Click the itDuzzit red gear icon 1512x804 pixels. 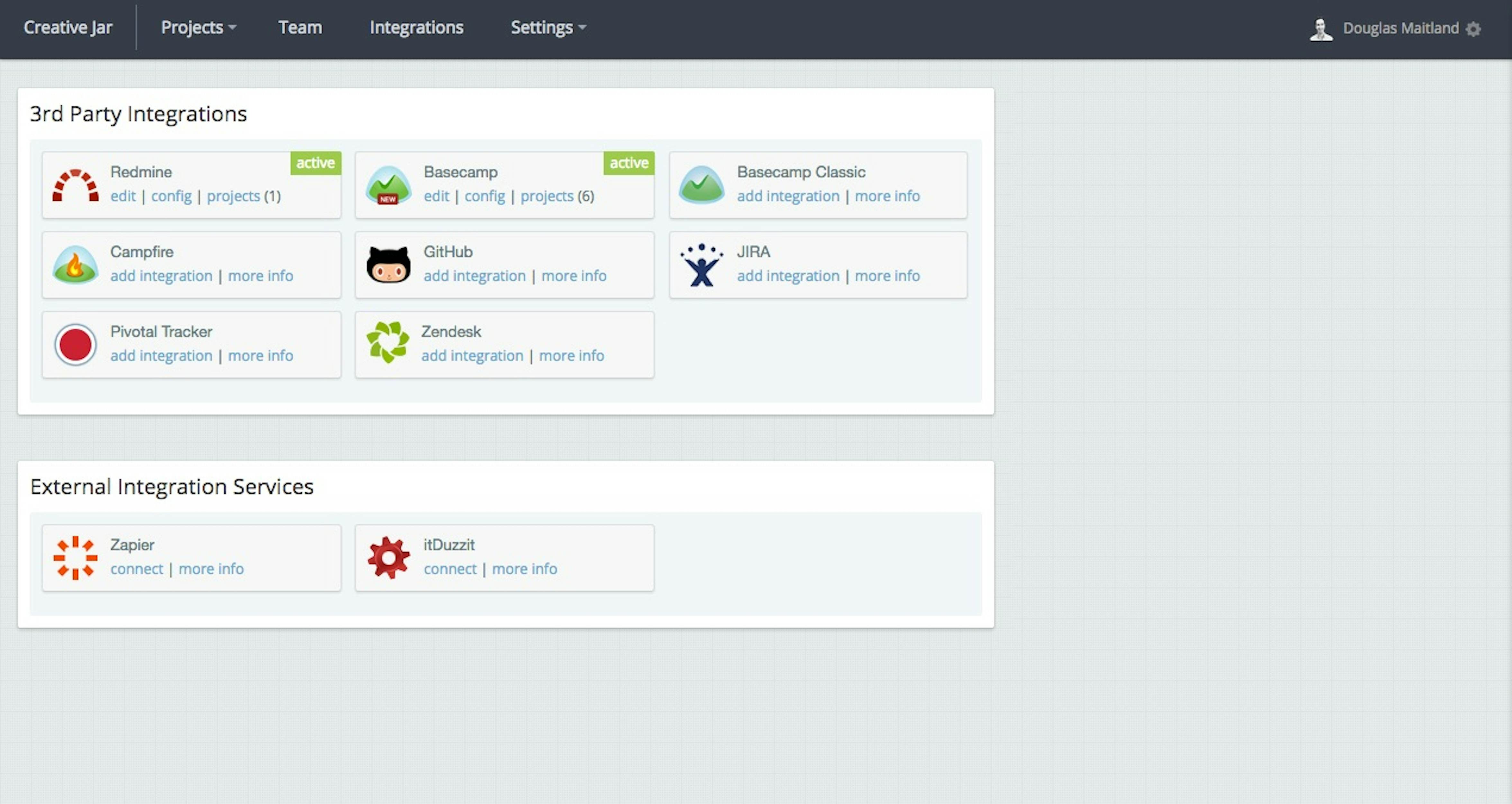388,558
